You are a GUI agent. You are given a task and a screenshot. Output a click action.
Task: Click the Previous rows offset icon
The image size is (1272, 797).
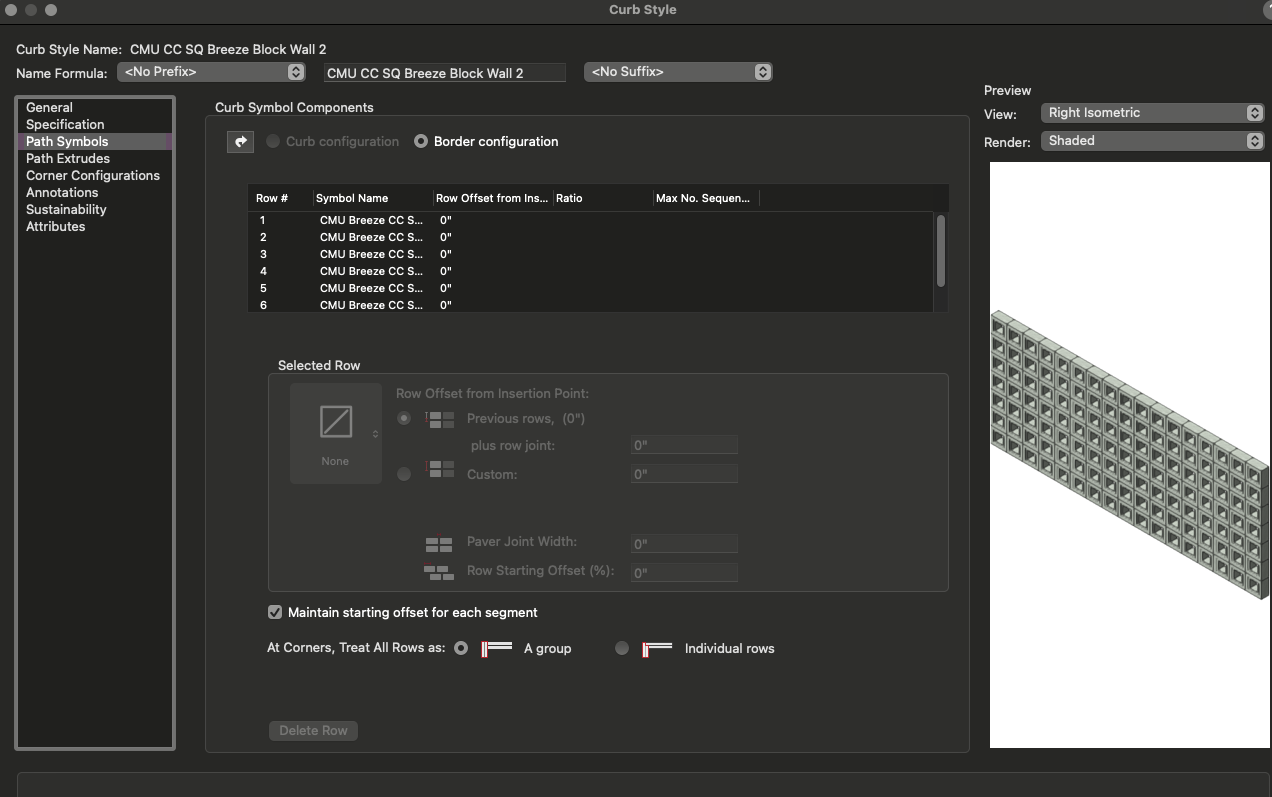coord(440,419)
